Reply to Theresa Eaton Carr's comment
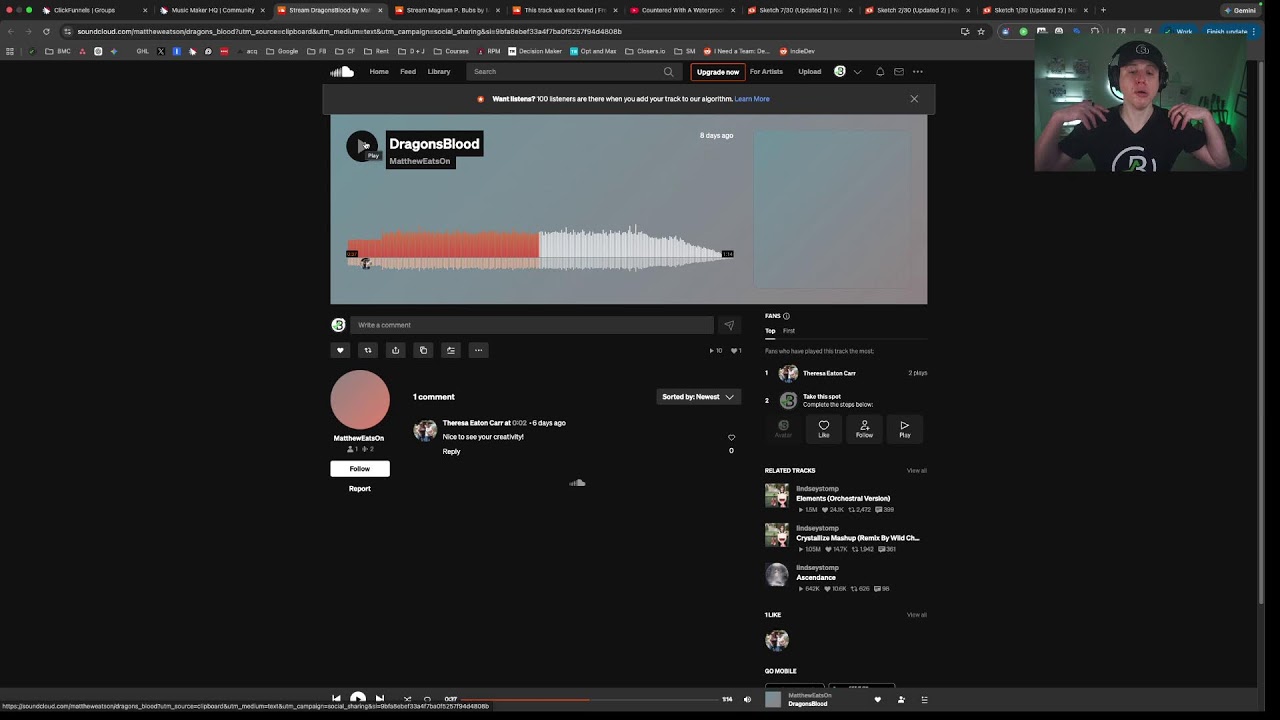 (x=452, y=452)
